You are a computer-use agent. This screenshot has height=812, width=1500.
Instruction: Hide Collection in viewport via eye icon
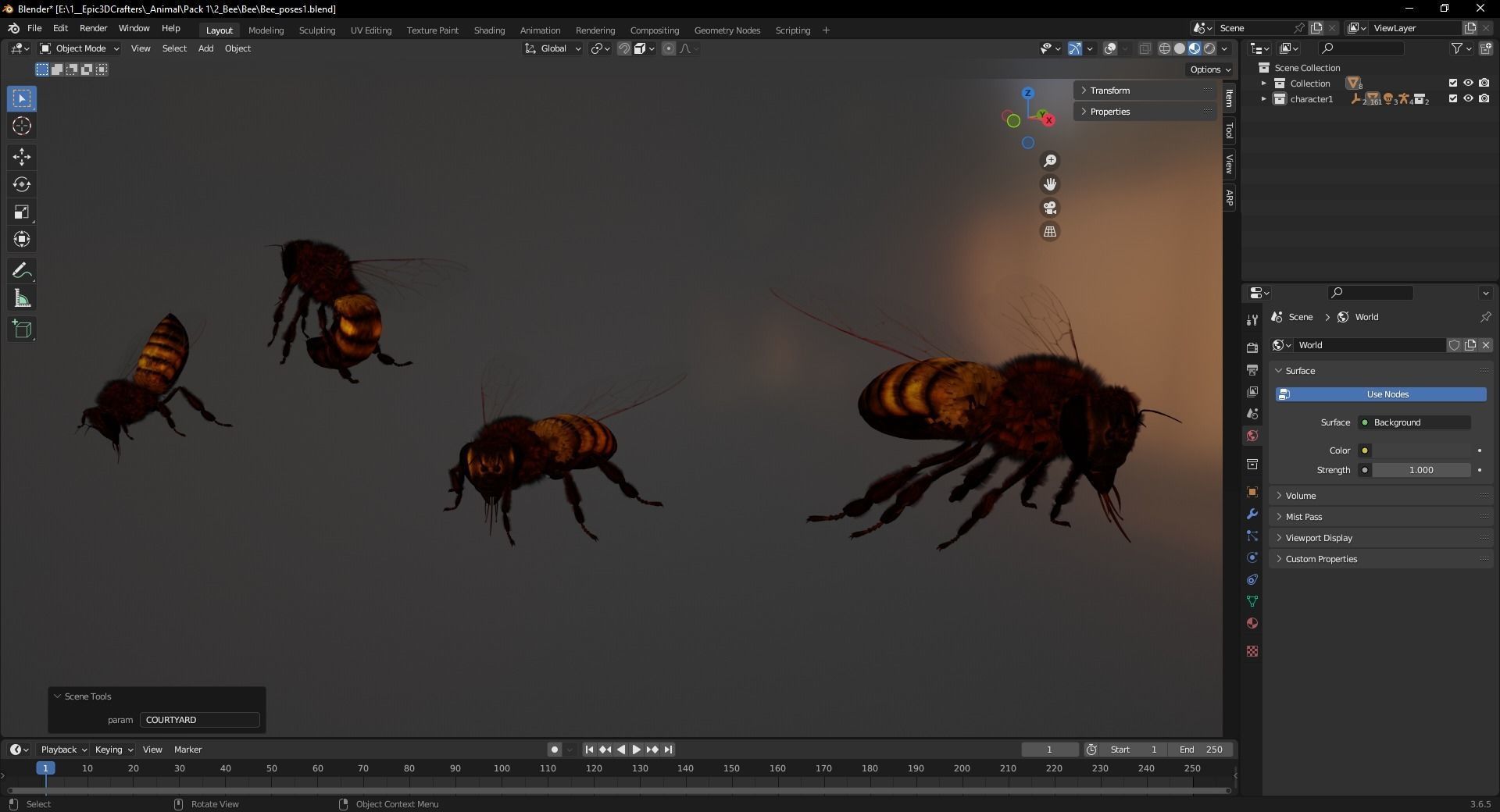tap(1468, 83)
